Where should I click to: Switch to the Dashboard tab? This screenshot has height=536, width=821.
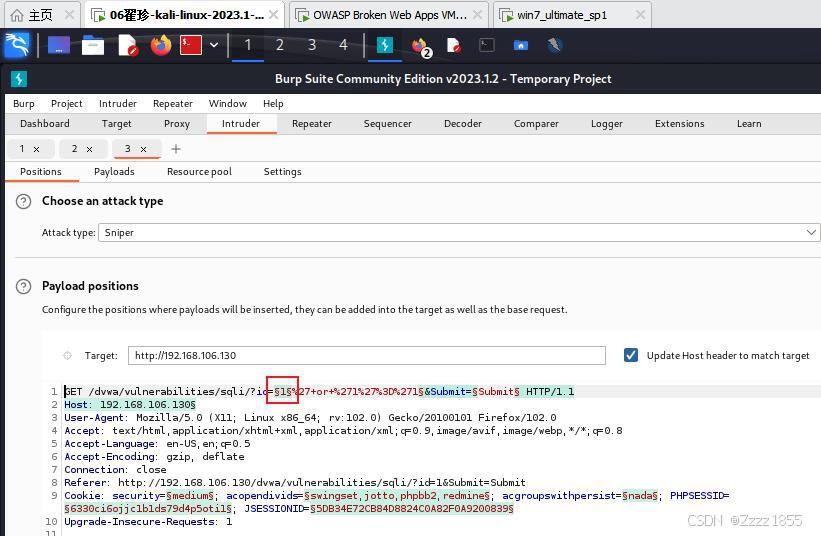45,124
